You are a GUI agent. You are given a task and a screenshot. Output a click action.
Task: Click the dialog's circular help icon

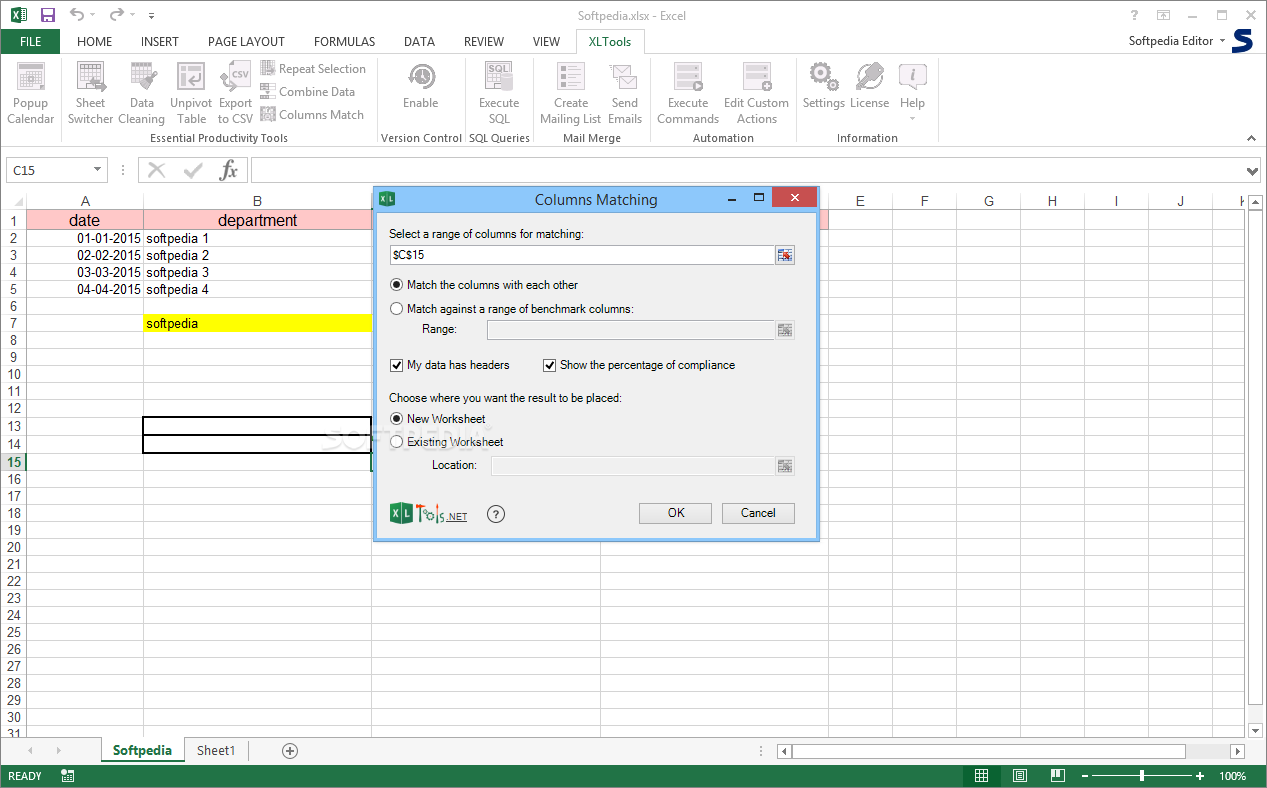(496, 514)
